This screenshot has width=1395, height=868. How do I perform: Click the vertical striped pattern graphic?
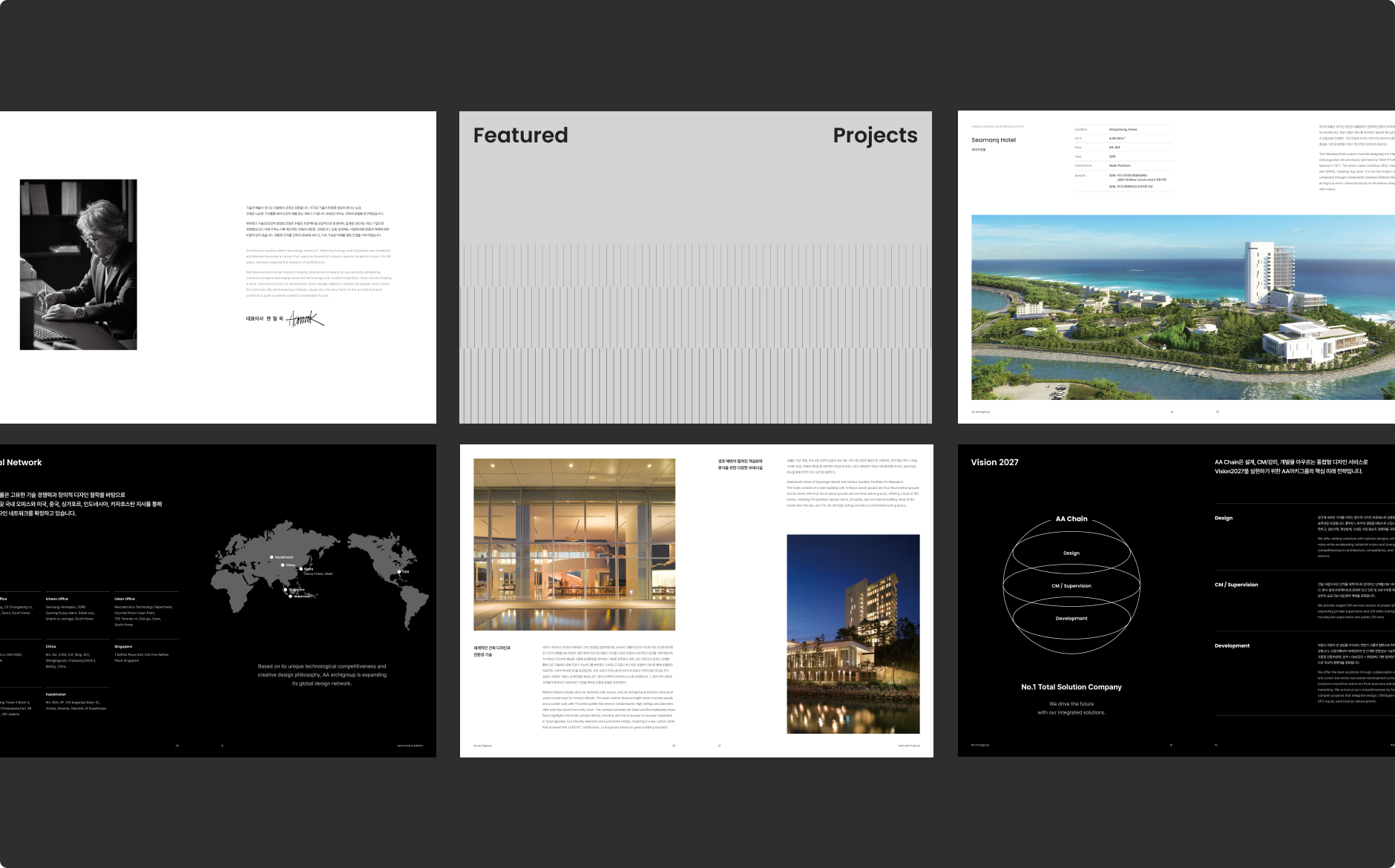(695, 334)
